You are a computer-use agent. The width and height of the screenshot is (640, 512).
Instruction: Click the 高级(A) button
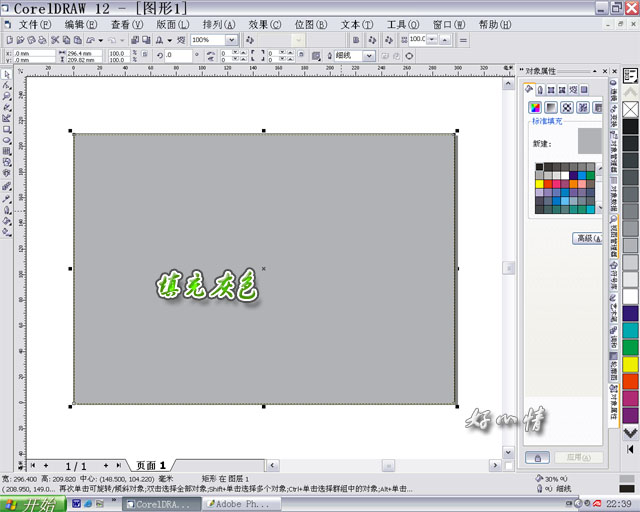(588, 238)
